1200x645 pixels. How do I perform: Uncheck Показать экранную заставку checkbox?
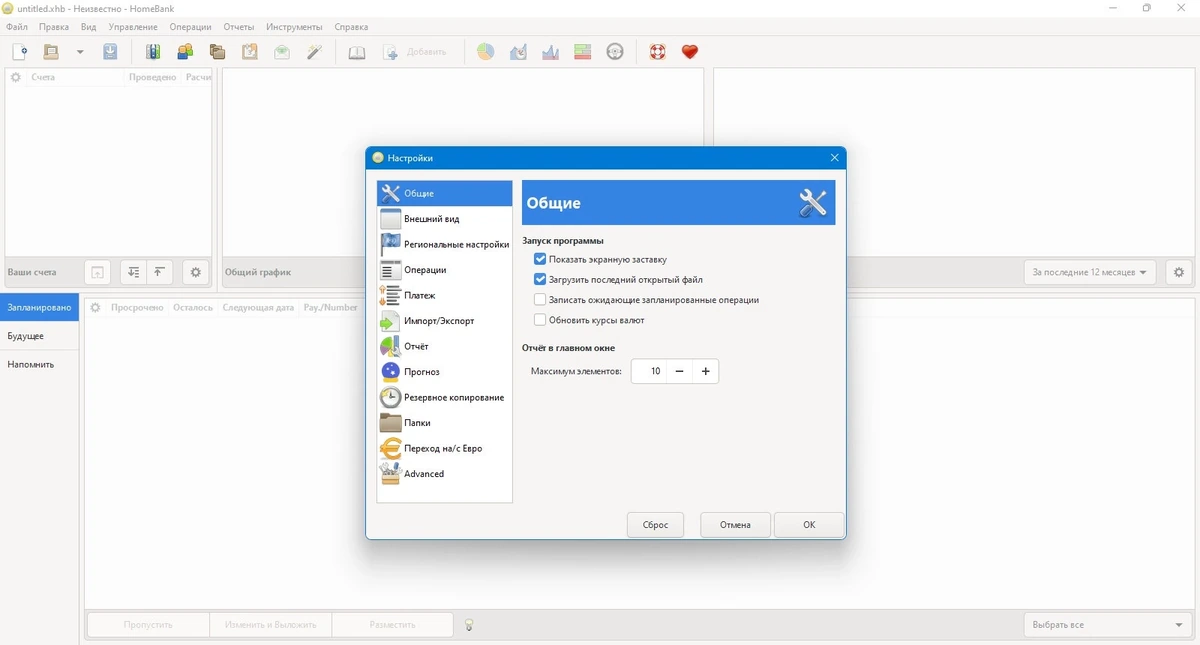coord(540,259)
